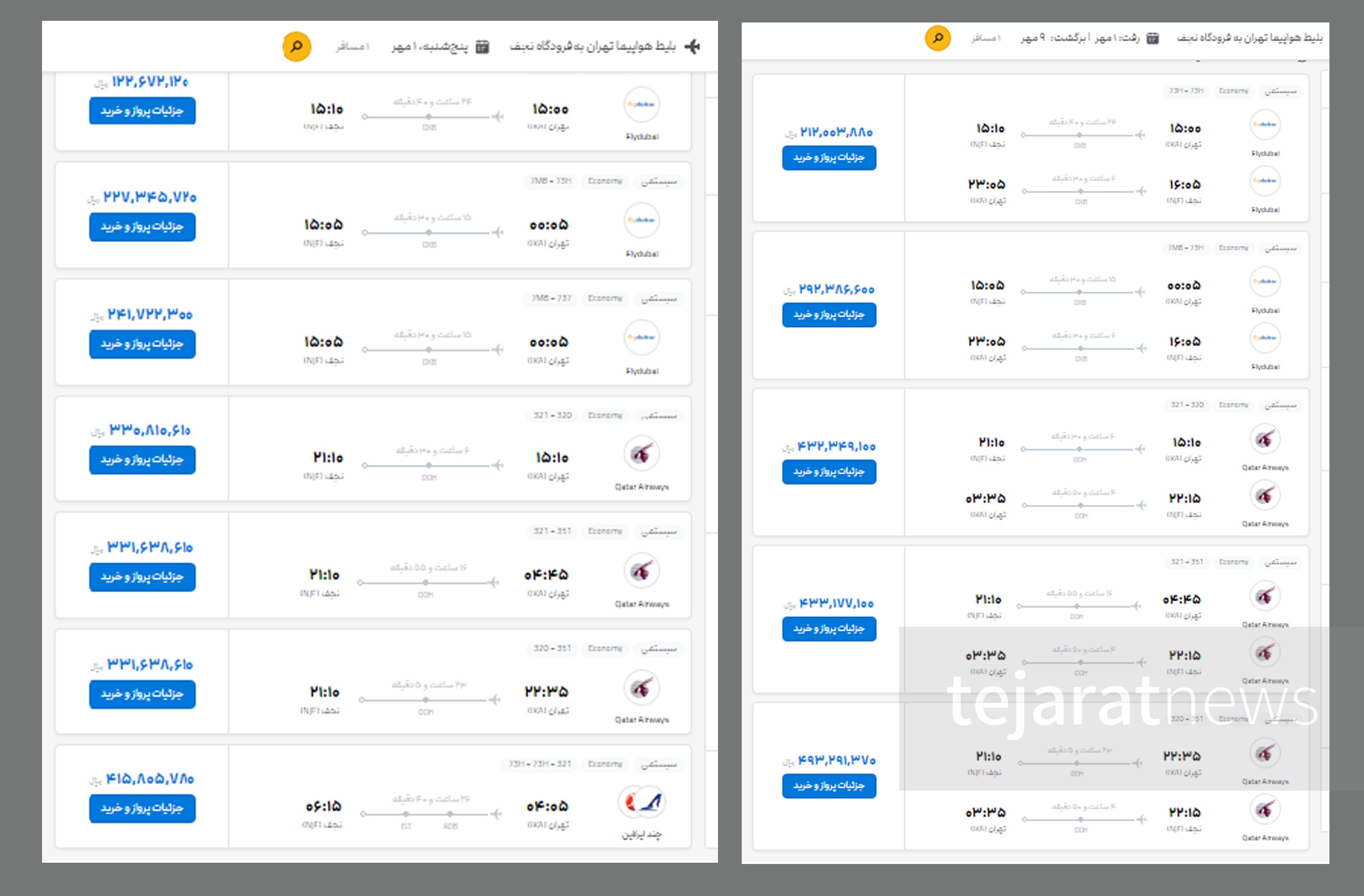Open flight details and buy for 292,386,600 round-trip ticket
Screen dimensions: 1364x896
[x=829, y=315]
